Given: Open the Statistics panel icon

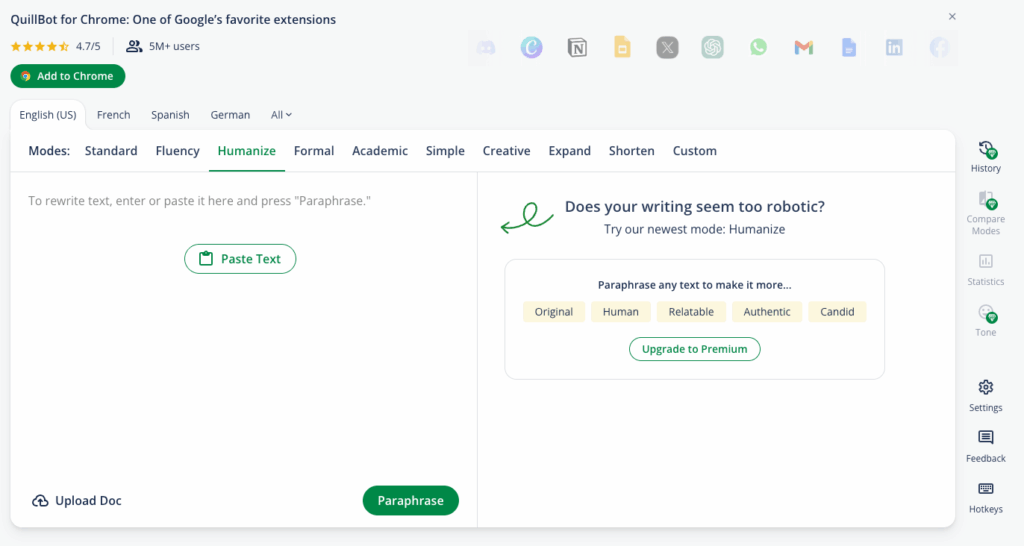Looking at the screenshot, I should (985, 261).
